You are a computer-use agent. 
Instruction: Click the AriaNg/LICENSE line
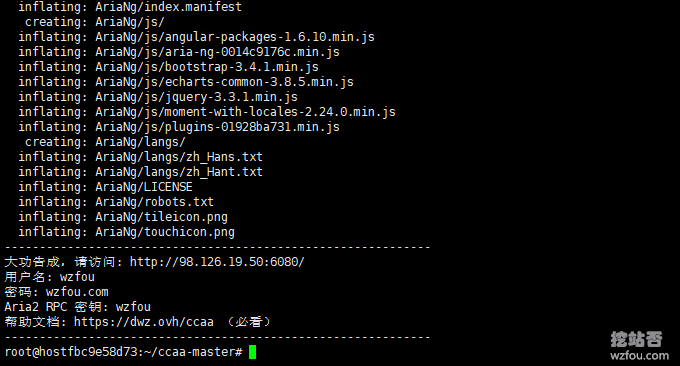point(105,186)
